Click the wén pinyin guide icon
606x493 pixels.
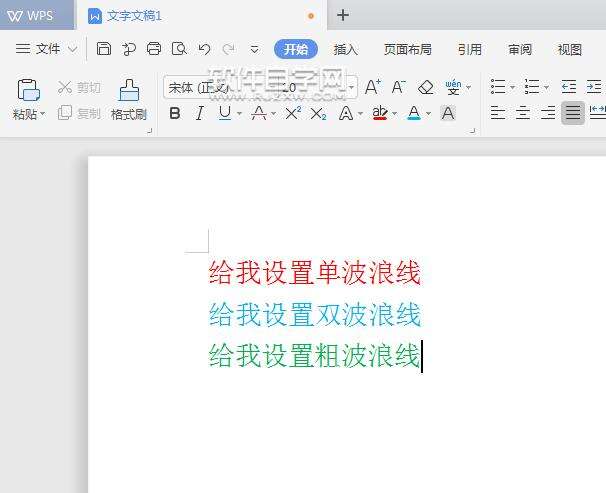point(453,87)
